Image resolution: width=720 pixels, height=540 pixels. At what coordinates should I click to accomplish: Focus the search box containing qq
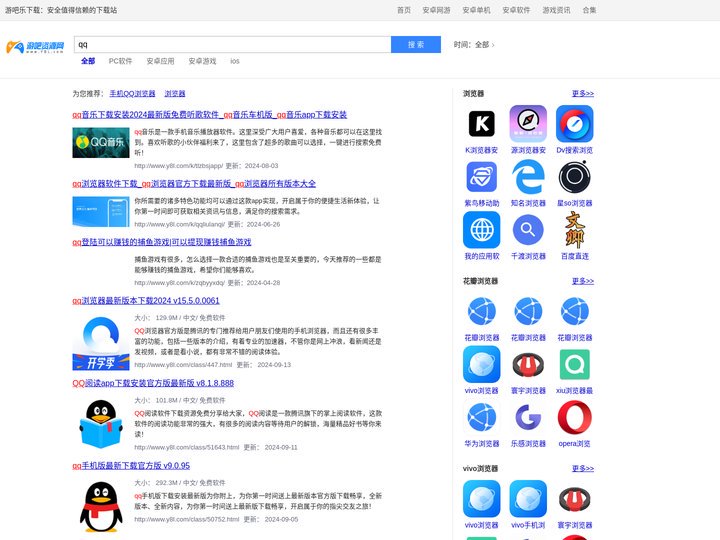point(232,45)
